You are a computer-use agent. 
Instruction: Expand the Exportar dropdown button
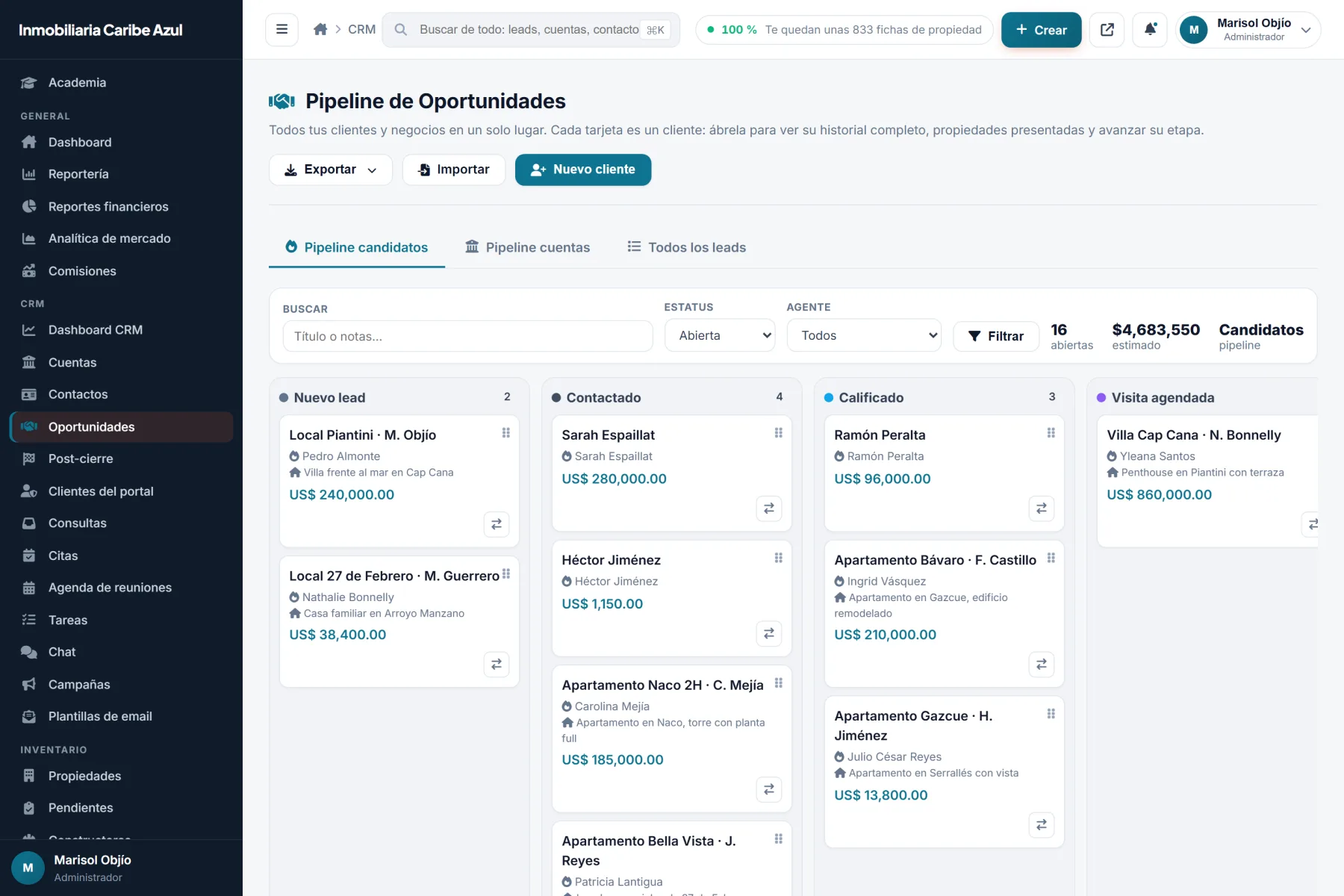click(x=330, y=169)
